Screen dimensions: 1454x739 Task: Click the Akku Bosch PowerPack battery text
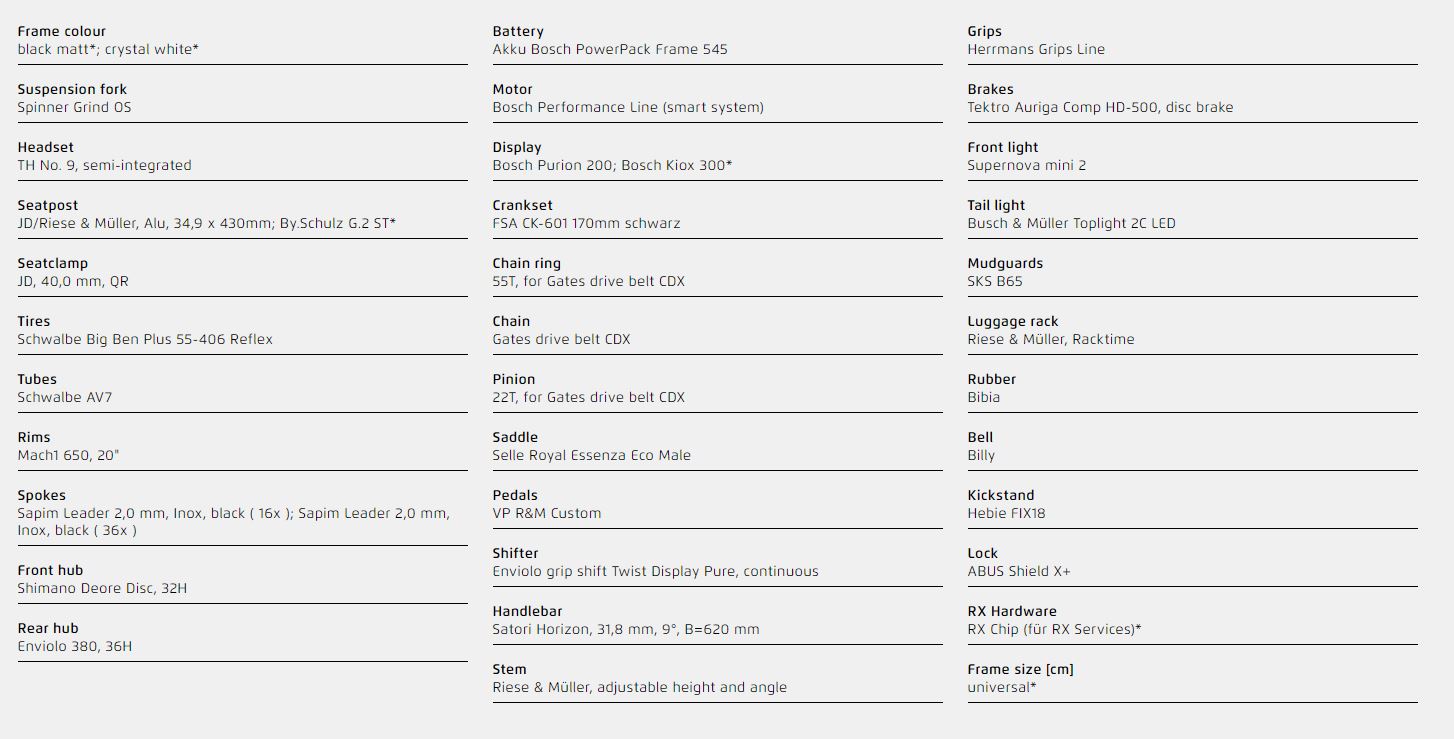(x=610, y=49)
